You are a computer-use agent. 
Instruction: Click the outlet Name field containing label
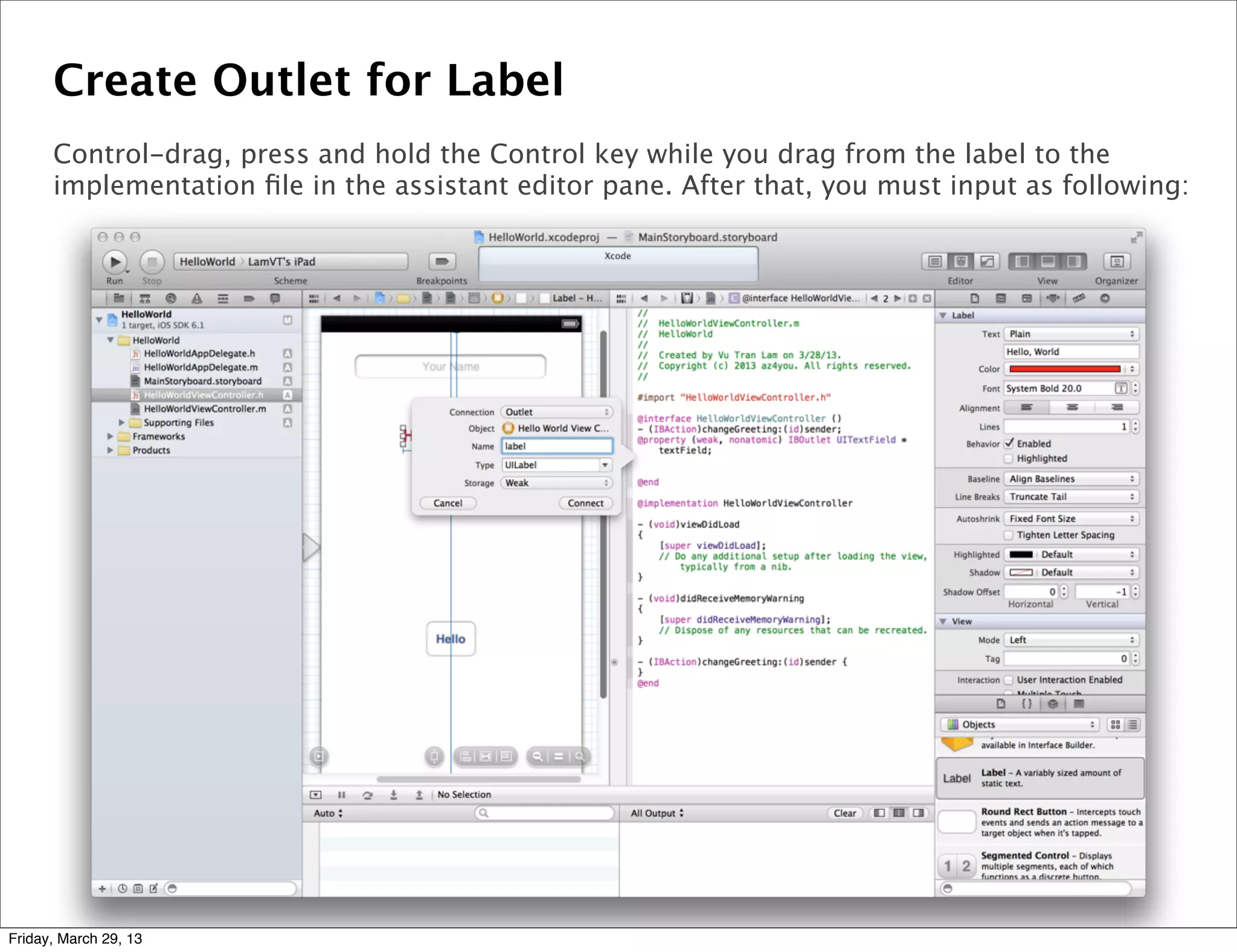coord(556,446)
